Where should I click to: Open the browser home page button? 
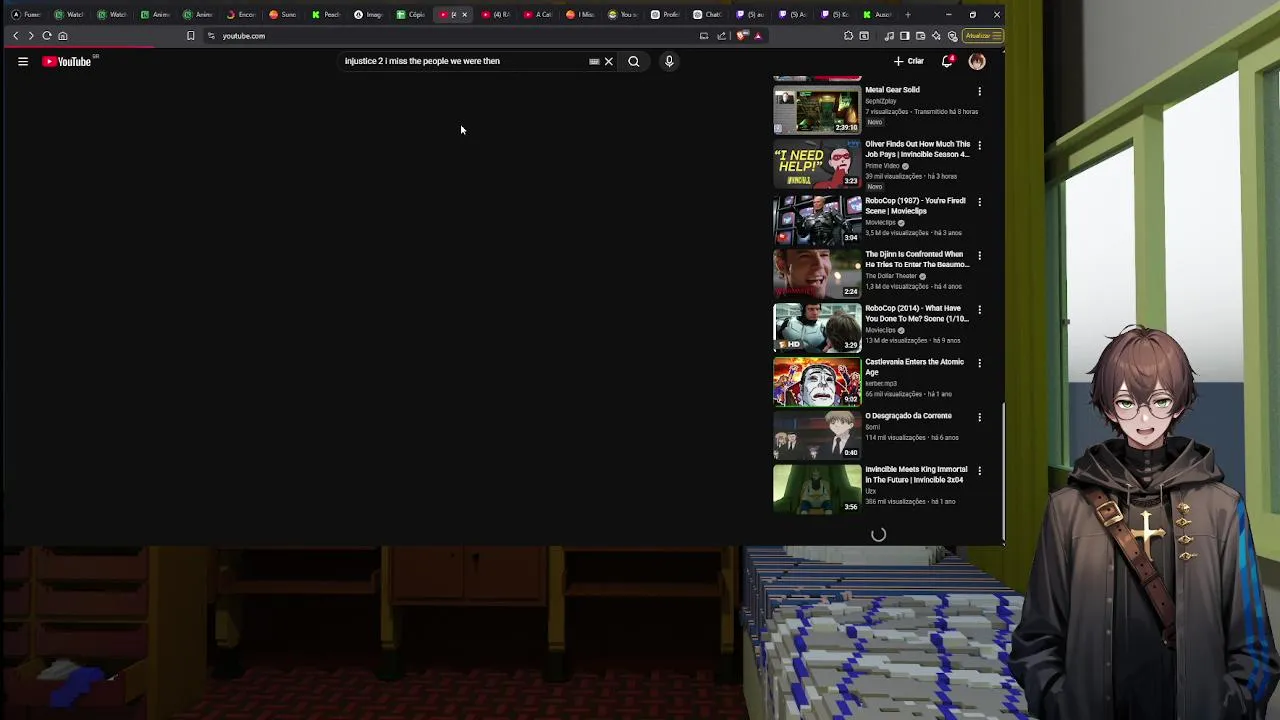pos(62,36)
